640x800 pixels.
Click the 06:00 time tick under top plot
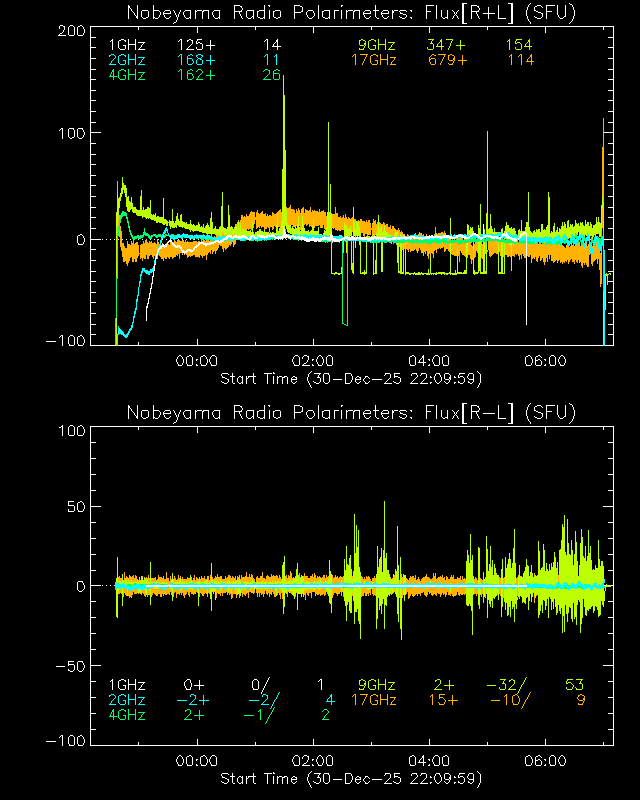546,361
